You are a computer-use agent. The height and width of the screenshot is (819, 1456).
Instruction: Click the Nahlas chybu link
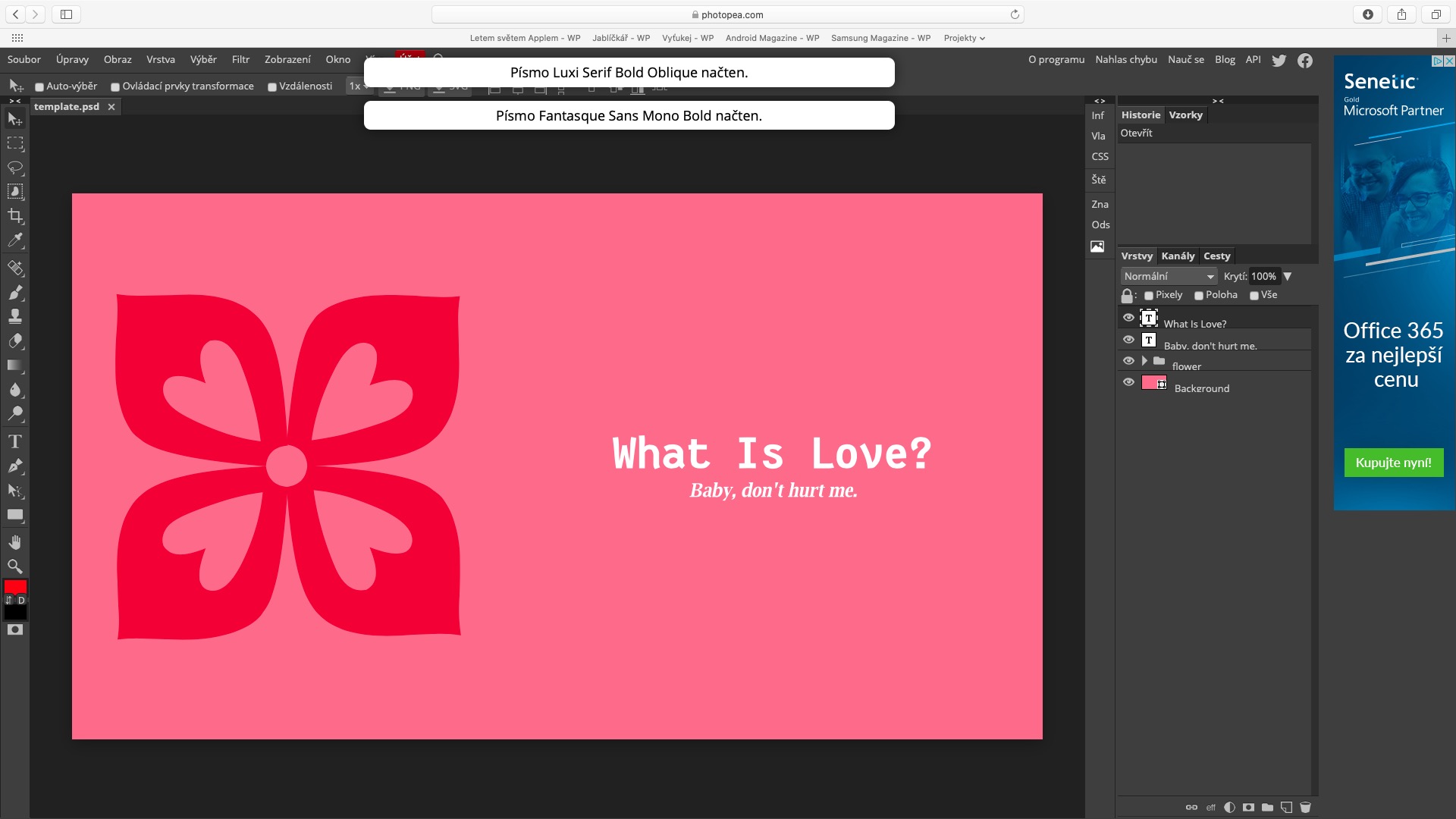1125,60
